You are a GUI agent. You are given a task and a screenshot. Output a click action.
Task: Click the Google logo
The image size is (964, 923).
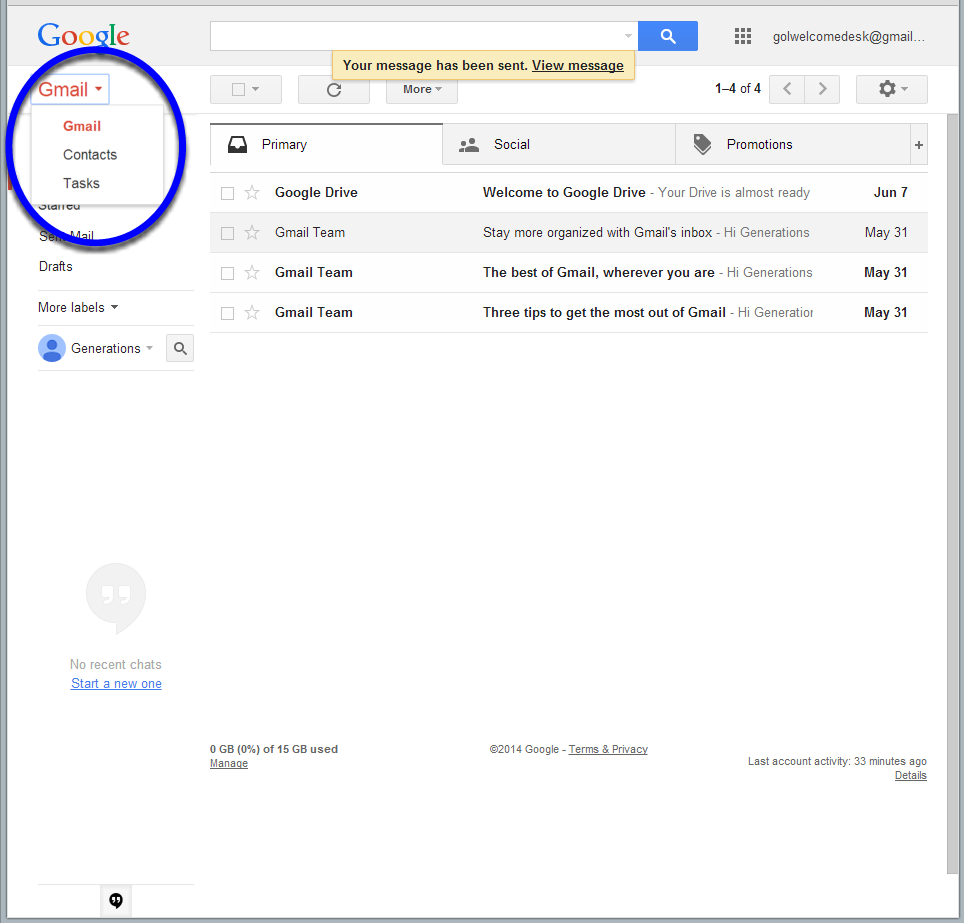[x=84, y=36]
